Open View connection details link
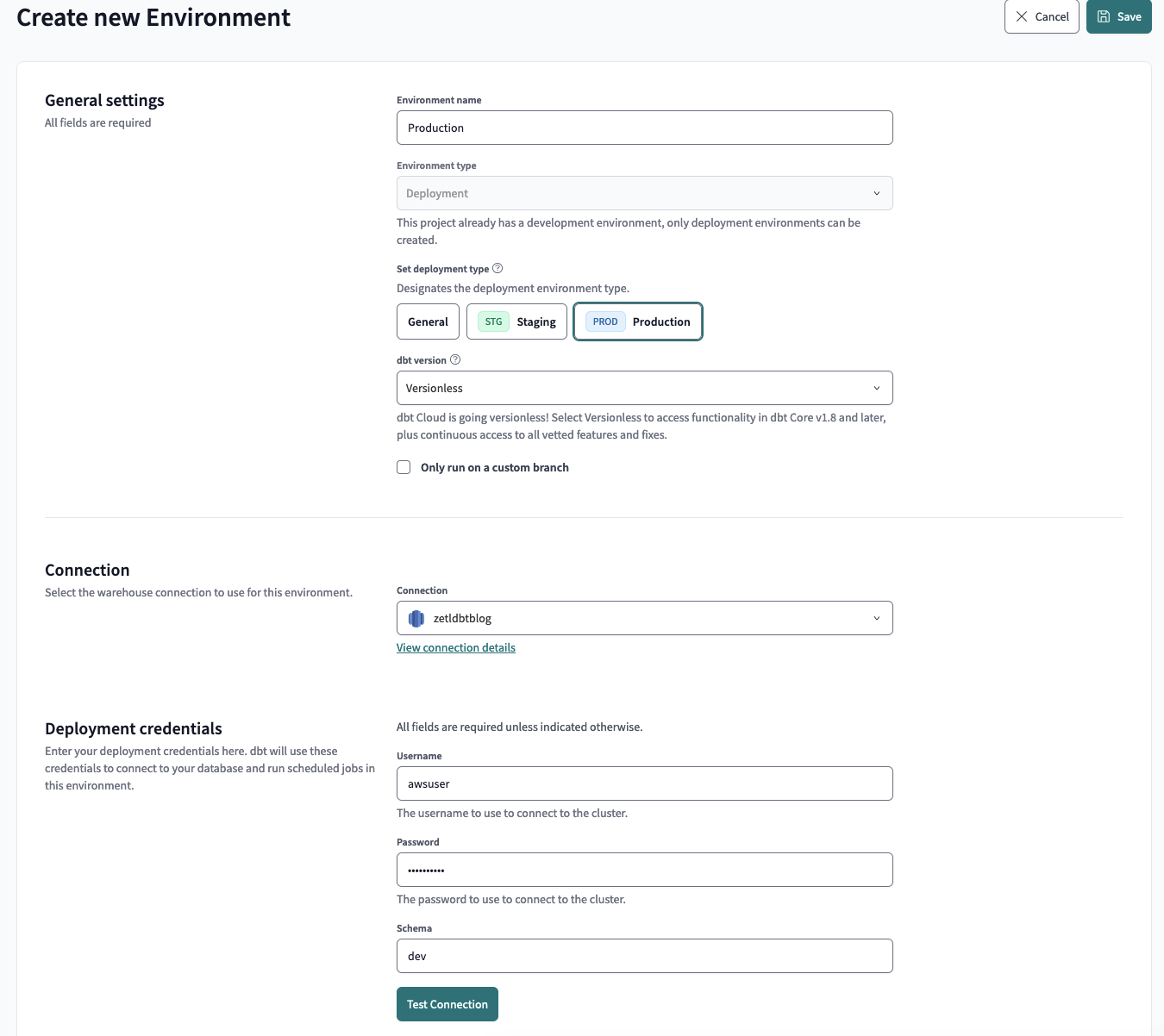Screen dimensions: 1164x1036 coord(456,647)
